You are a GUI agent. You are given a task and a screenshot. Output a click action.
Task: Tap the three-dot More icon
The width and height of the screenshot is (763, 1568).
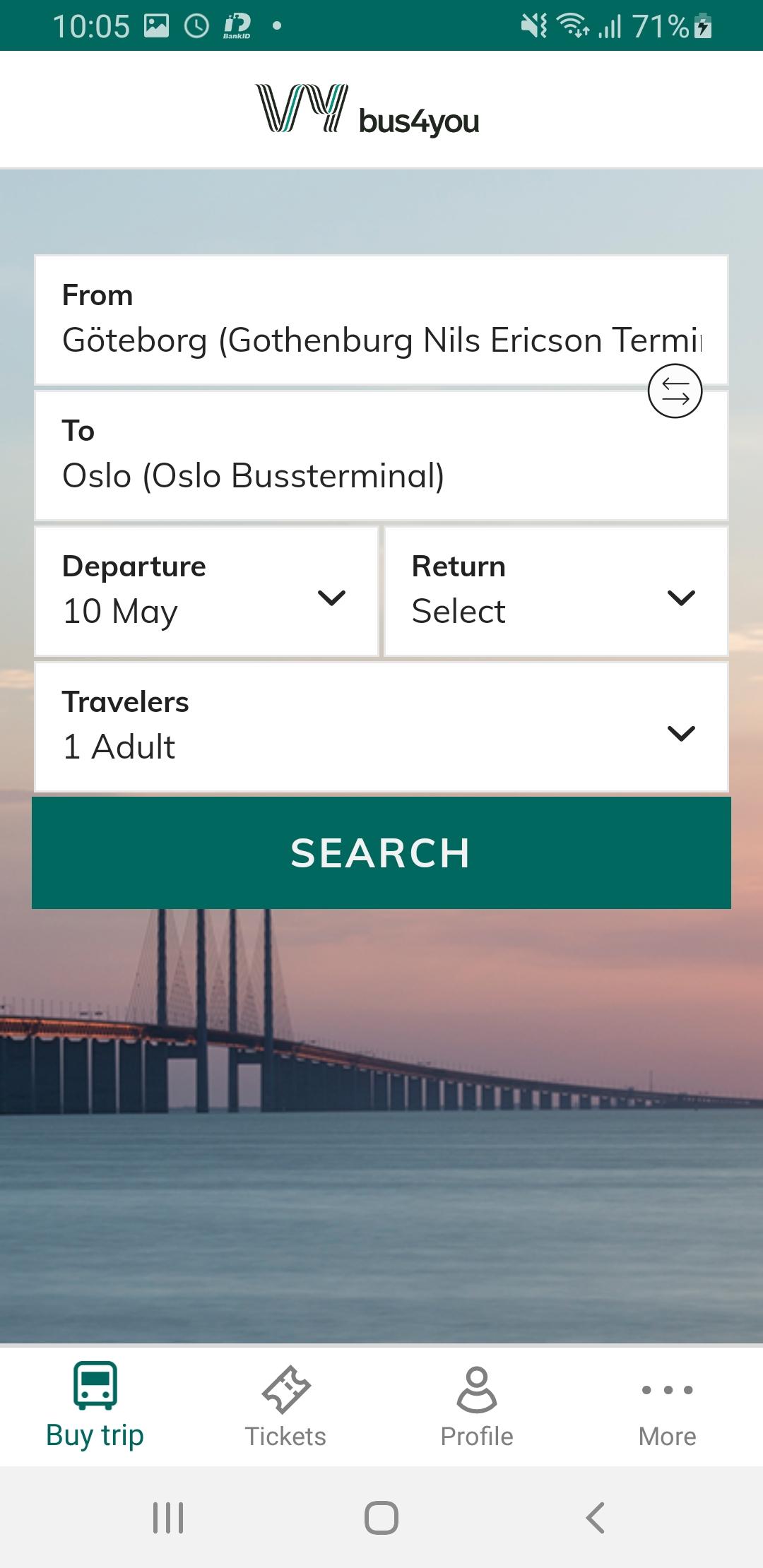(x=667, y=1390)
